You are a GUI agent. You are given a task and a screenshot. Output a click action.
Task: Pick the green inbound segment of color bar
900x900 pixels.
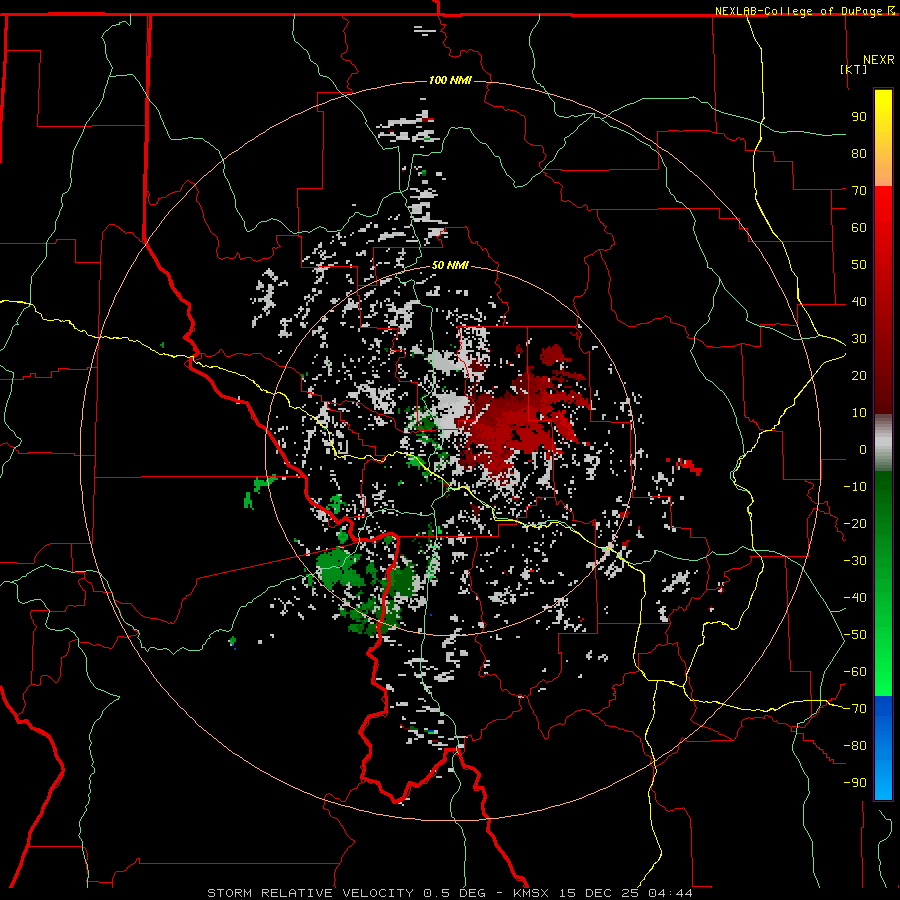pos(883,583)
